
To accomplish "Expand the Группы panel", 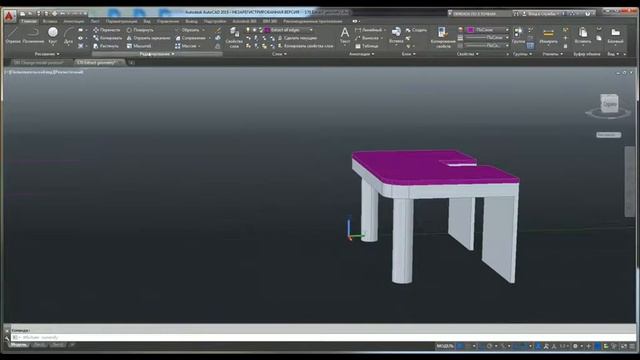I will [522, 54].
